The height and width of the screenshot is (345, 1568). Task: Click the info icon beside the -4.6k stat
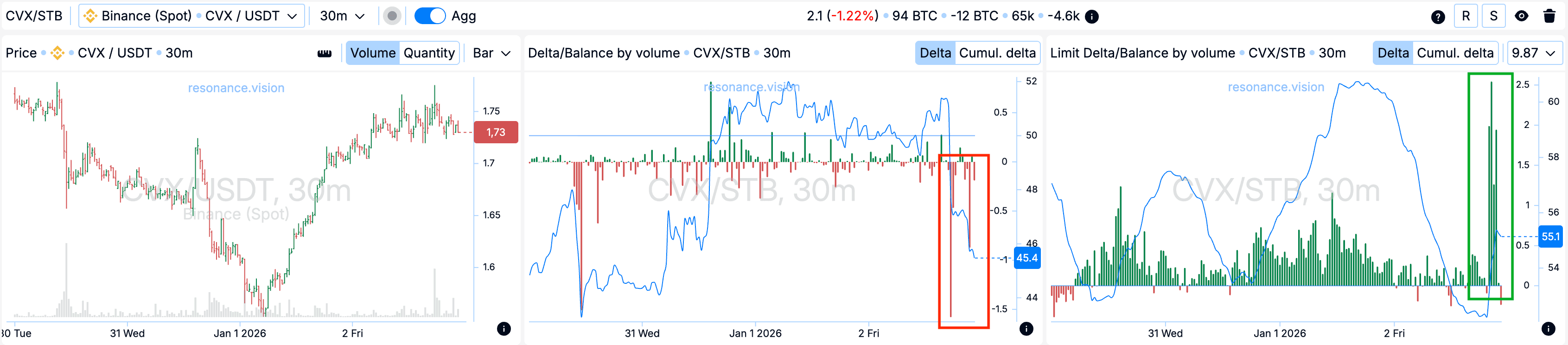tap(1092, 16)
